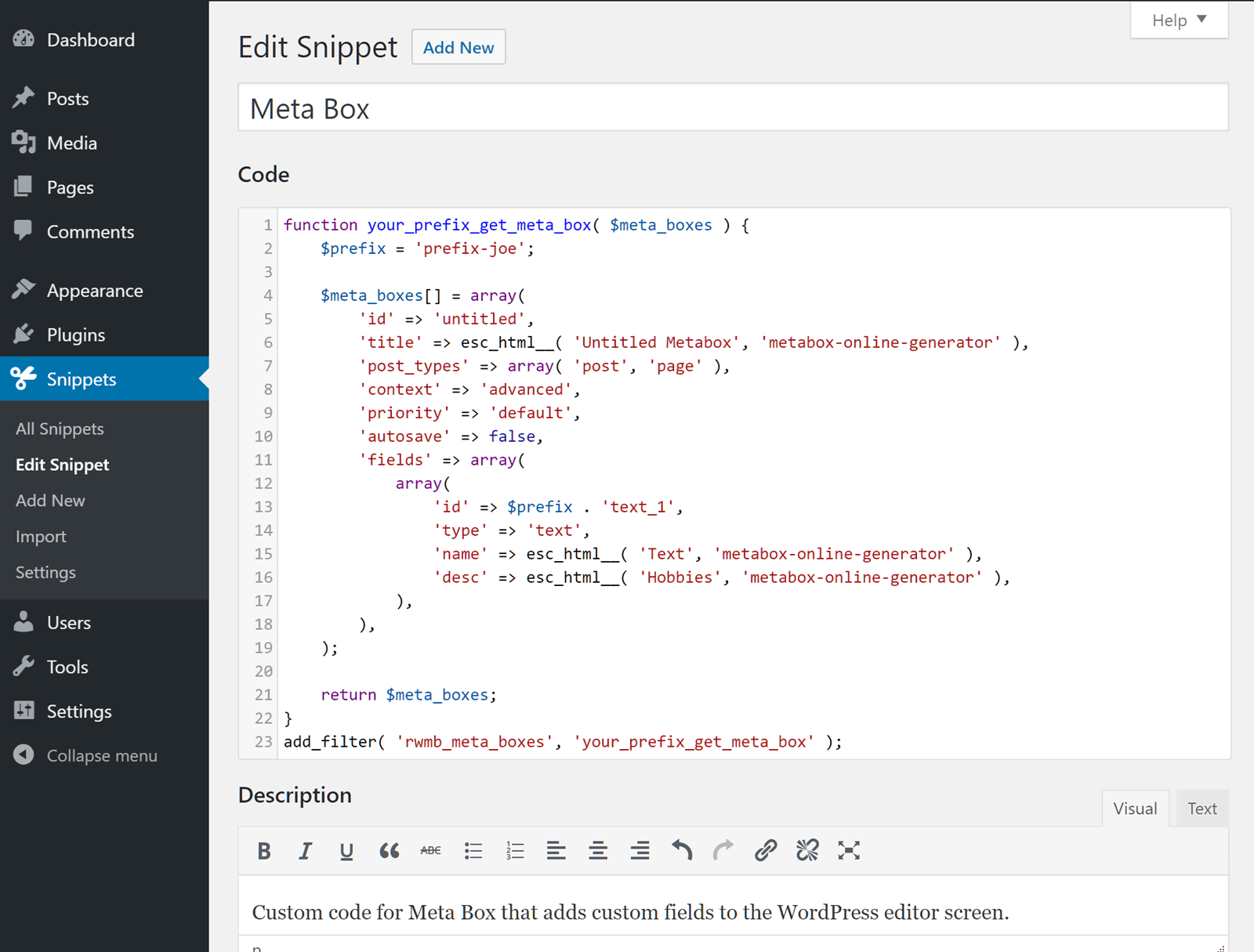This screenshot has width=1254, height=952.
Task: Create a numbered list
Action: coord(515,851)
